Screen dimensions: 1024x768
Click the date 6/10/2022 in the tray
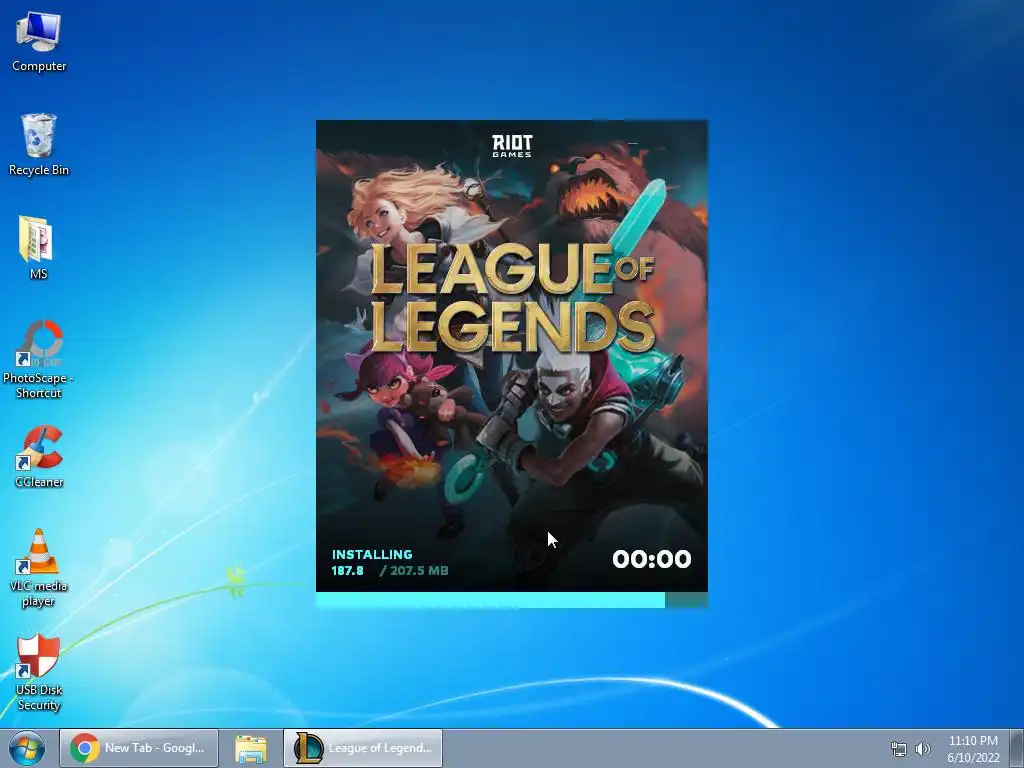coord(974,758)
